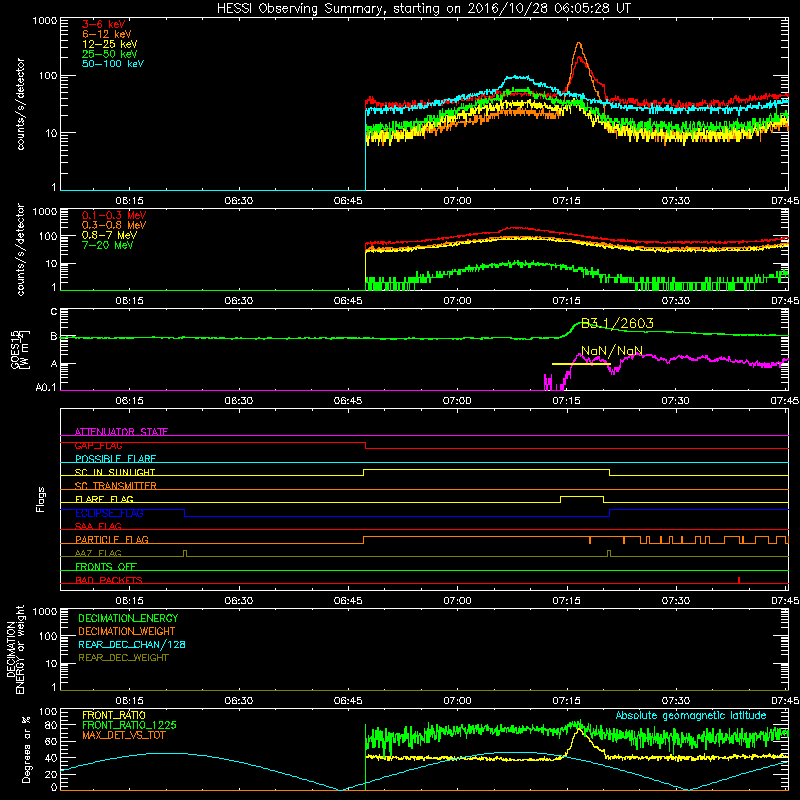The image size is (800, 800).
Task: Click the 0.8-7 MeV legend label
Action: pos(109,235)
